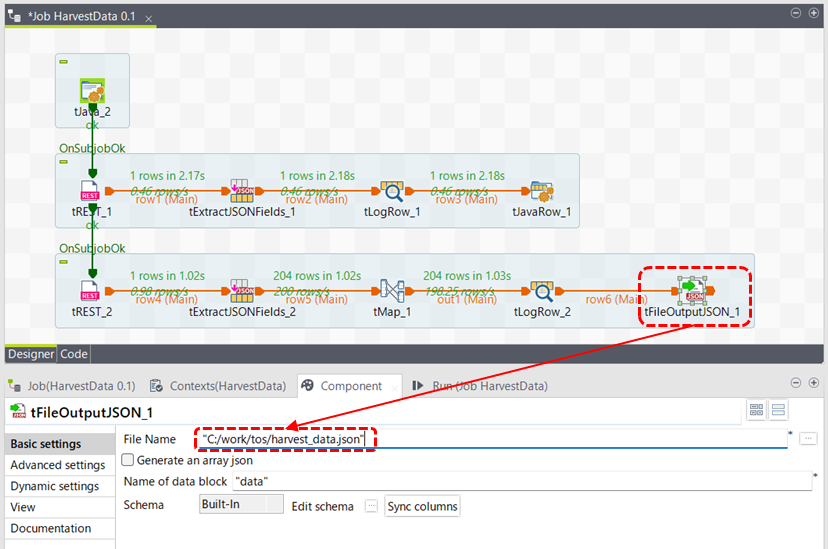828x549 pixels.
Task: Select the tJavaRow_1 component icon
Action: 542,191
